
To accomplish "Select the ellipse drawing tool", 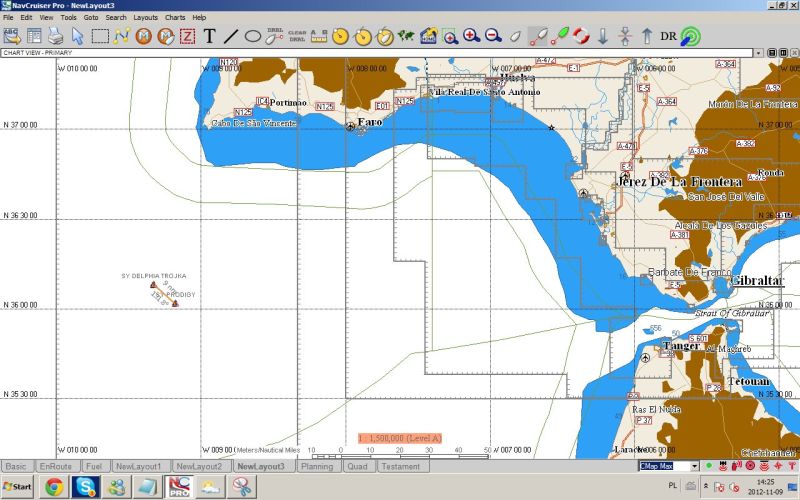I will pyautogui.click(x=253, y=36).
